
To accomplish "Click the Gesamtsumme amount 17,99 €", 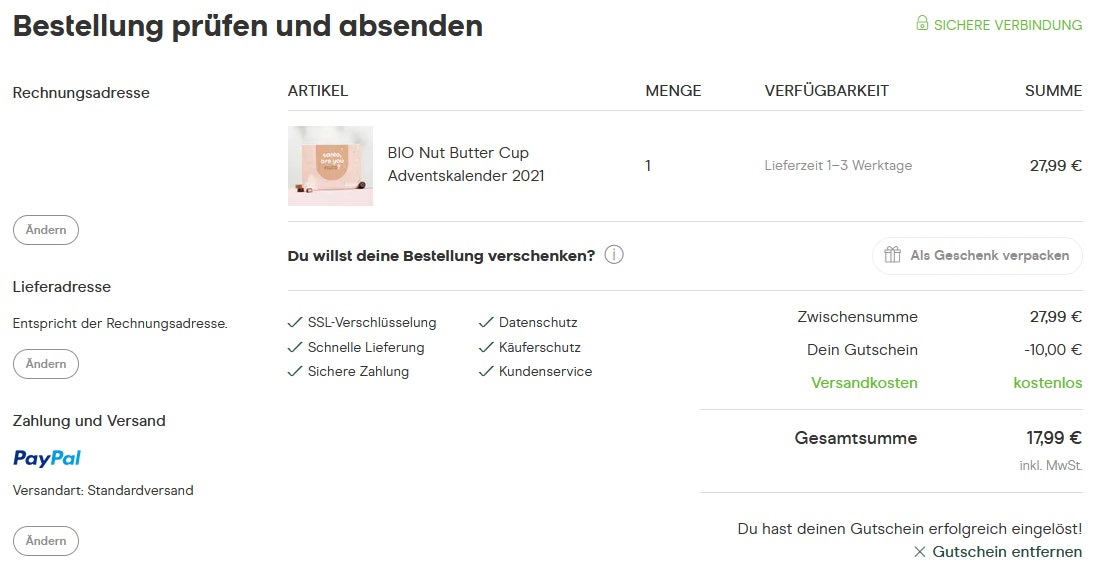I will click(1054, 438).
